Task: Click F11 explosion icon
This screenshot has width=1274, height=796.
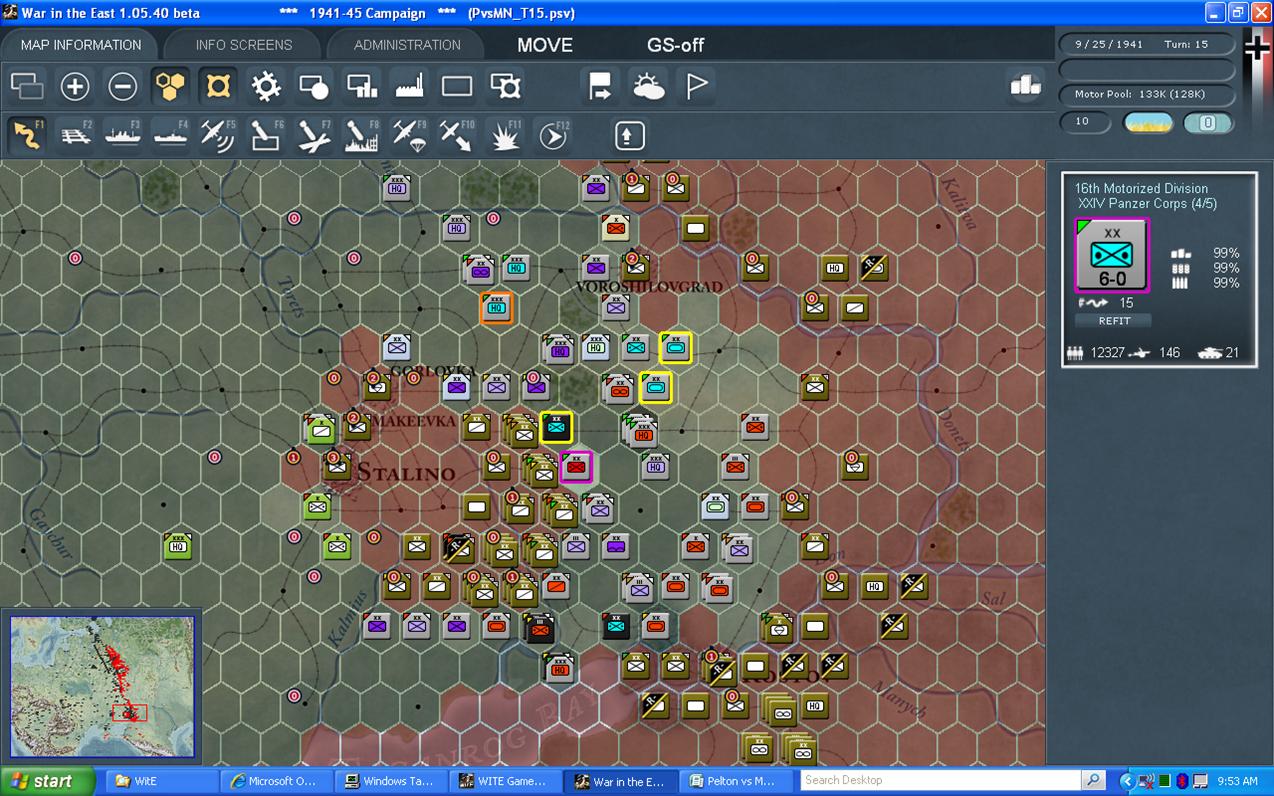Action: coord(505,135)
